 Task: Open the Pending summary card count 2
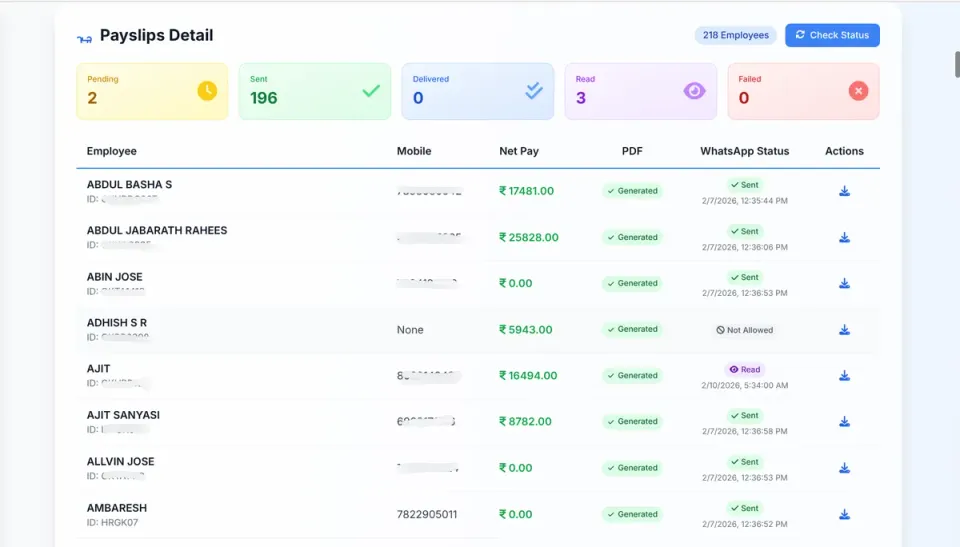pos(92,98)
